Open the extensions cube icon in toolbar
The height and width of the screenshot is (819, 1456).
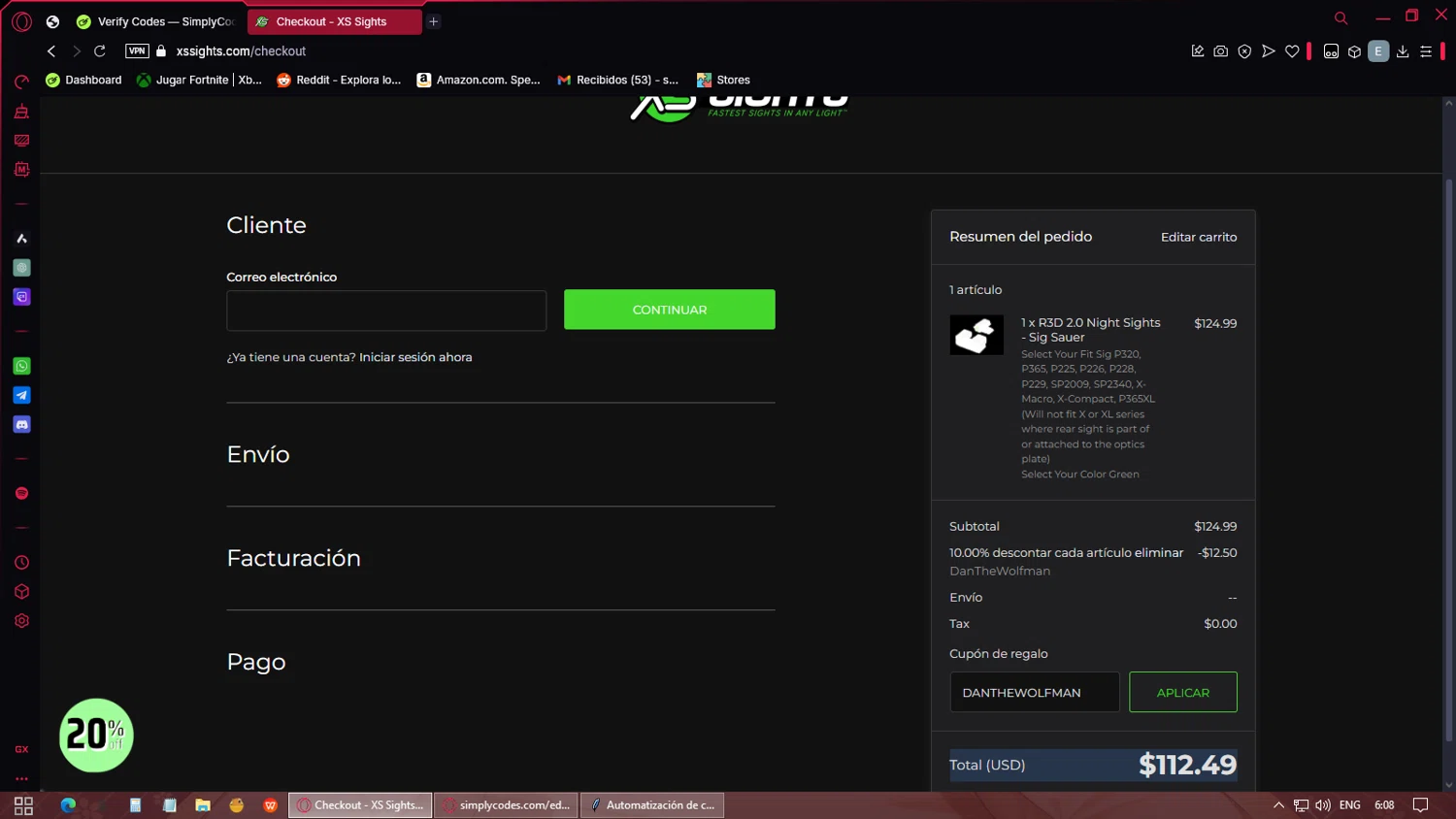[1354, 51]
